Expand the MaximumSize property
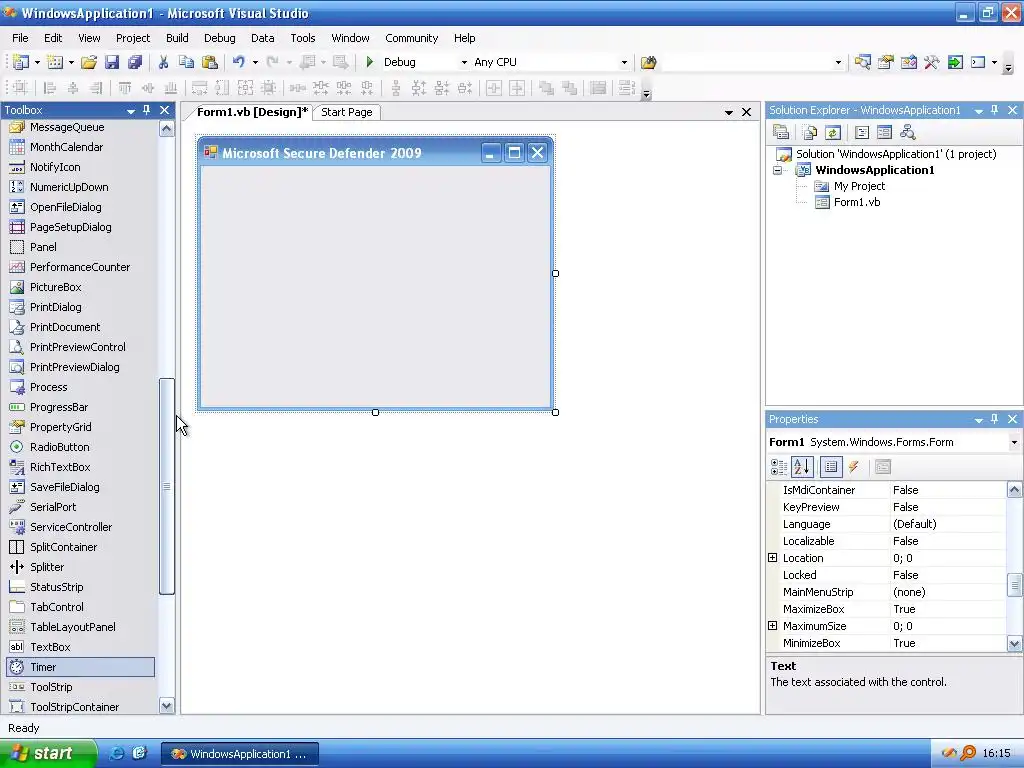Viewport: 1024px width, 768px height. (x=773, y=626)
